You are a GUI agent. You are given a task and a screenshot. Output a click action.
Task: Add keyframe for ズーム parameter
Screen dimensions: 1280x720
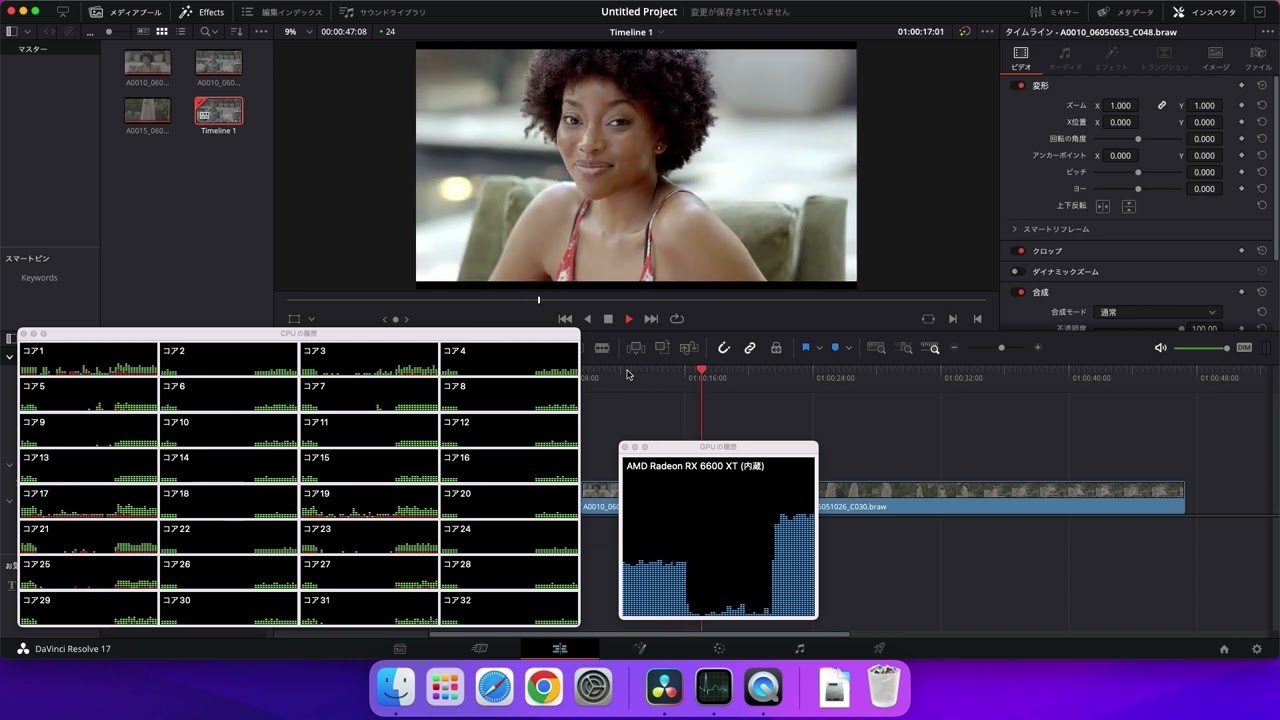click(1242, 105)
